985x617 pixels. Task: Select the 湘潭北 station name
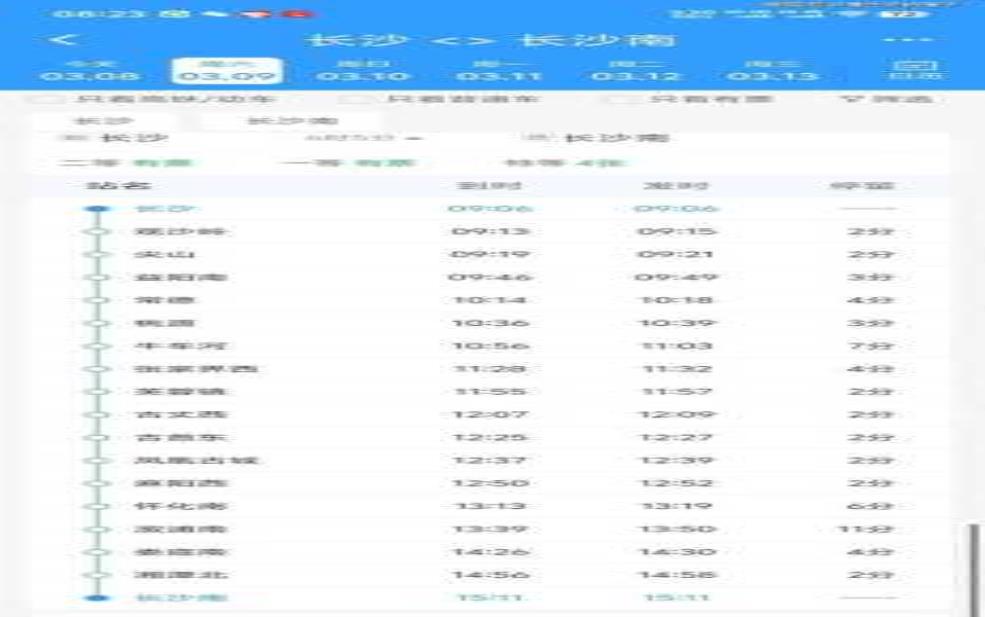[x=180, y=575]
